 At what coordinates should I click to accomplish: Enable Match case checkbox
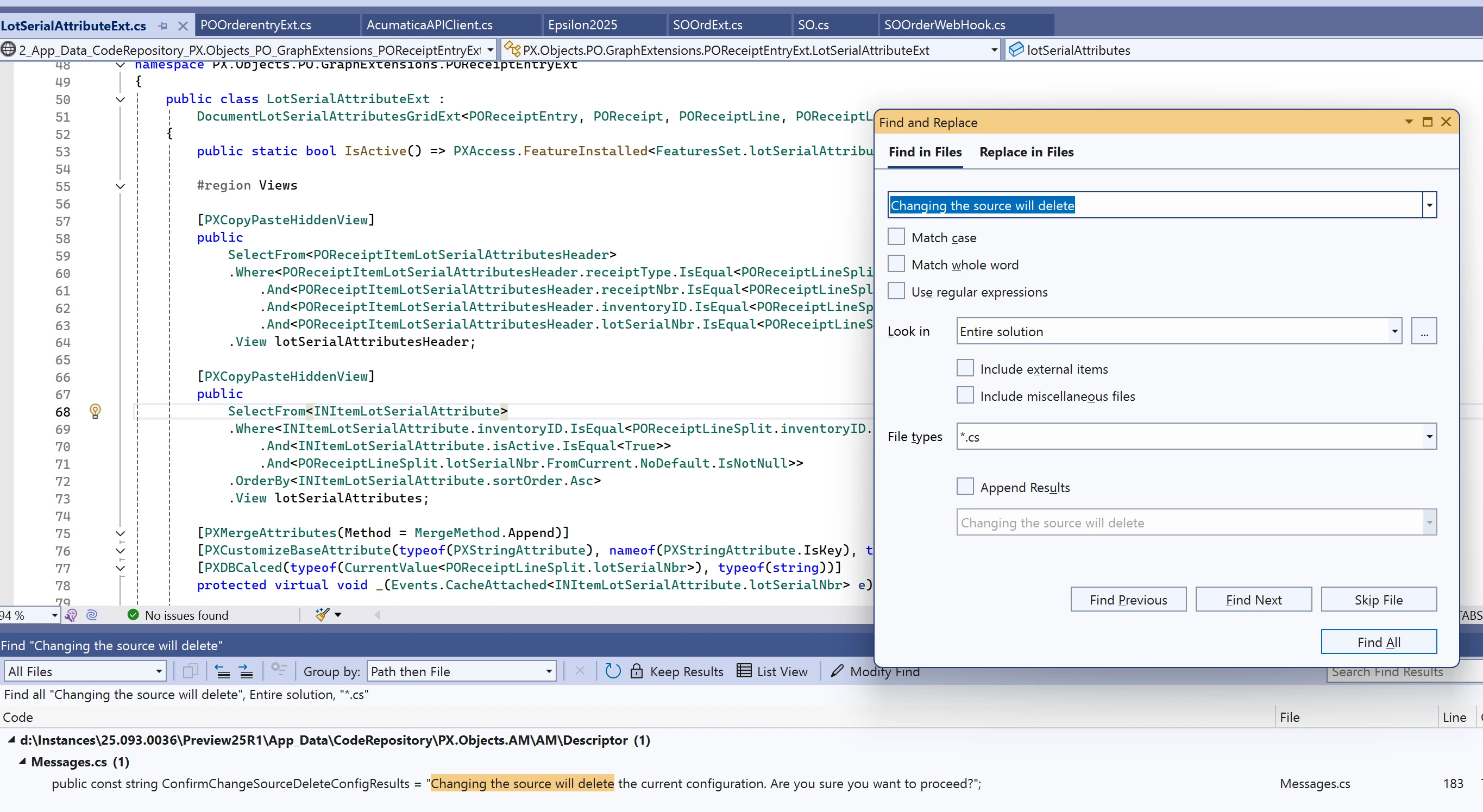pyautogui.click(x=896, y=237)
